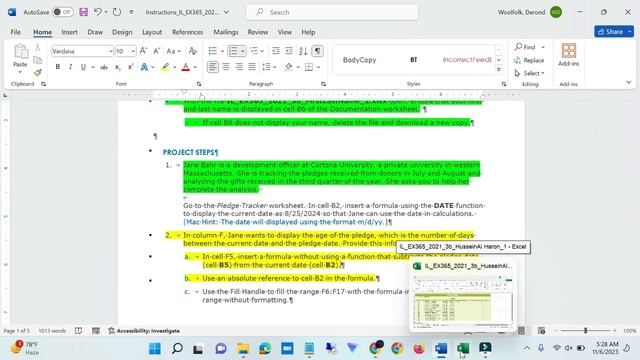Image resolution: width=640 pixels, height=360 pixels.
Task: Apply the BT style
Action: (x=413, y=60)
